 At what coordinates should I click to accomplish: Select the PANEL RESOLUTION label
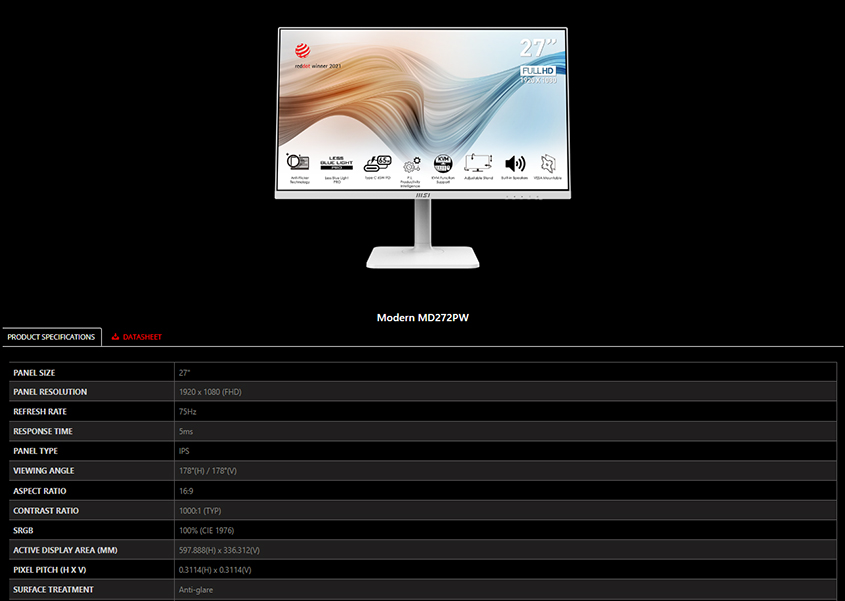(x=50, y=392)
